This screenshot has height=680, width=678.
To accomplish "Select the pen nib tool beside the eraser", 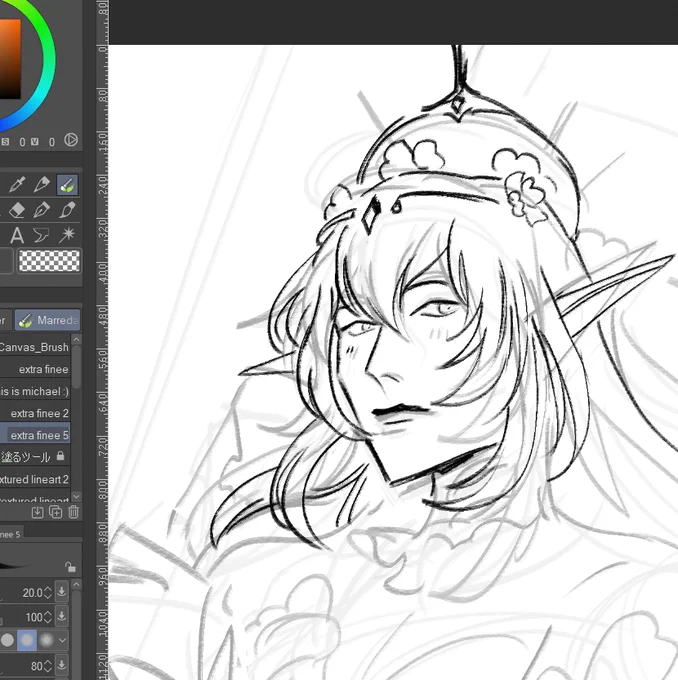I will point(42,210).
